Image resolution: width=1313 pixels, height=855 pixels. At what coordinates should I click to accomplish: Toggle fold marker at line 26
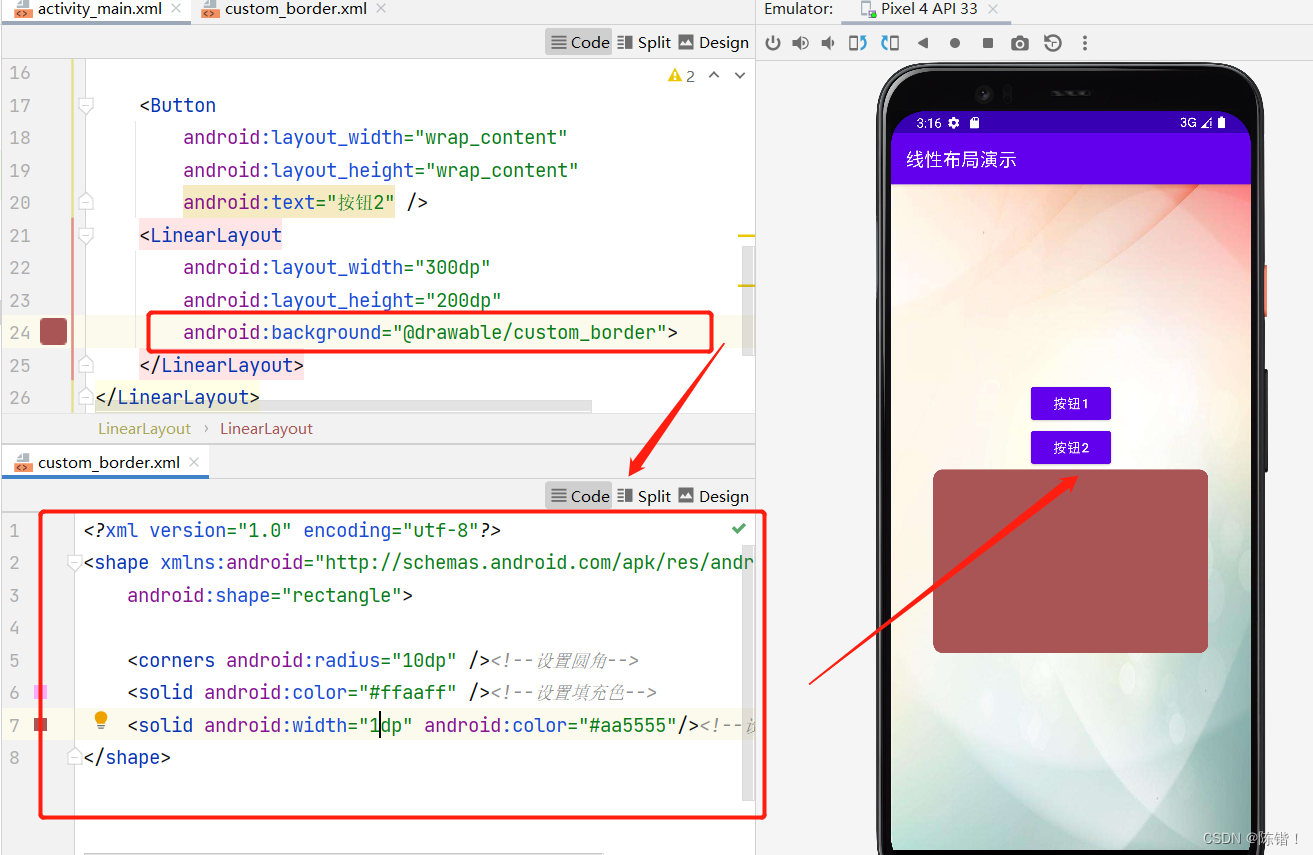click(86, 397)
